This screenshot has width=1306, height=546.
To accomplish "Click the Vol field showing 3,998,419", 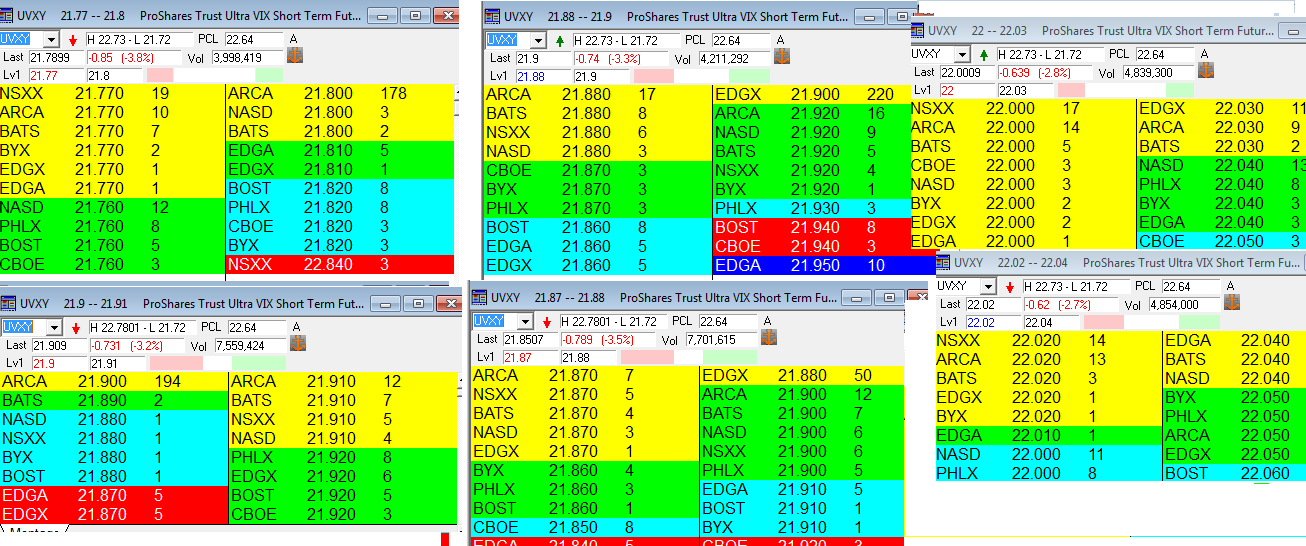I will (x=246, y=57).
